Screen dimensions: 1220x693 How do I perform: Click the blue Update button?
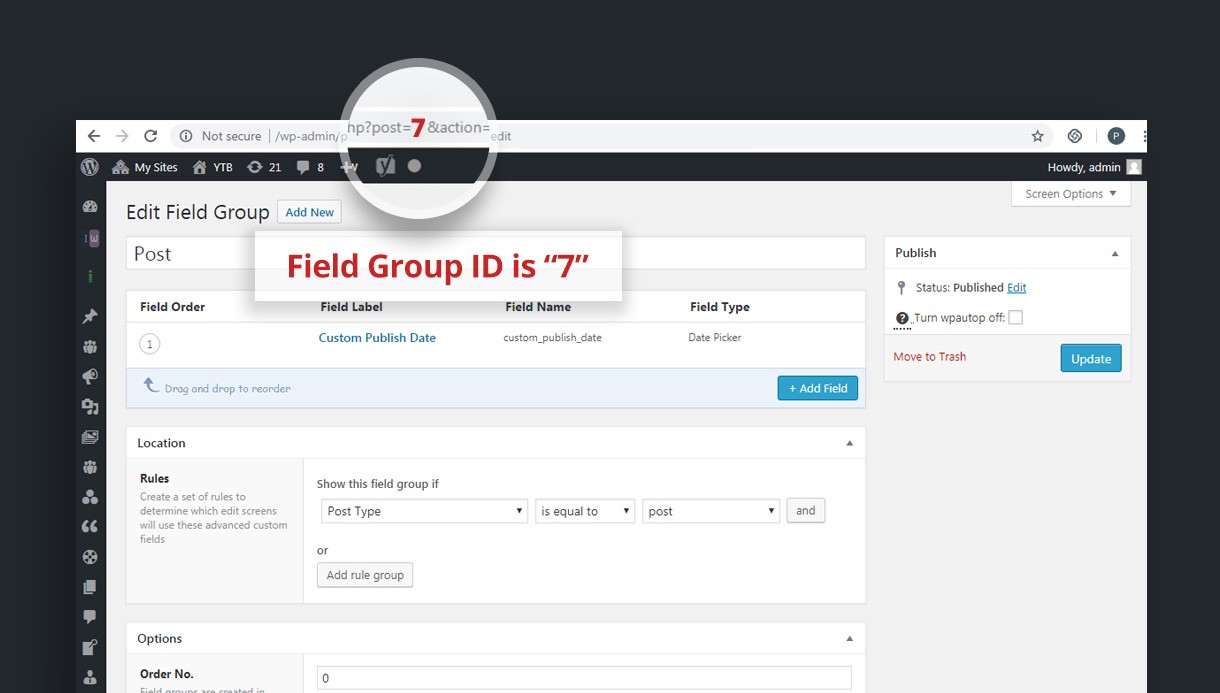[1091, 359]
